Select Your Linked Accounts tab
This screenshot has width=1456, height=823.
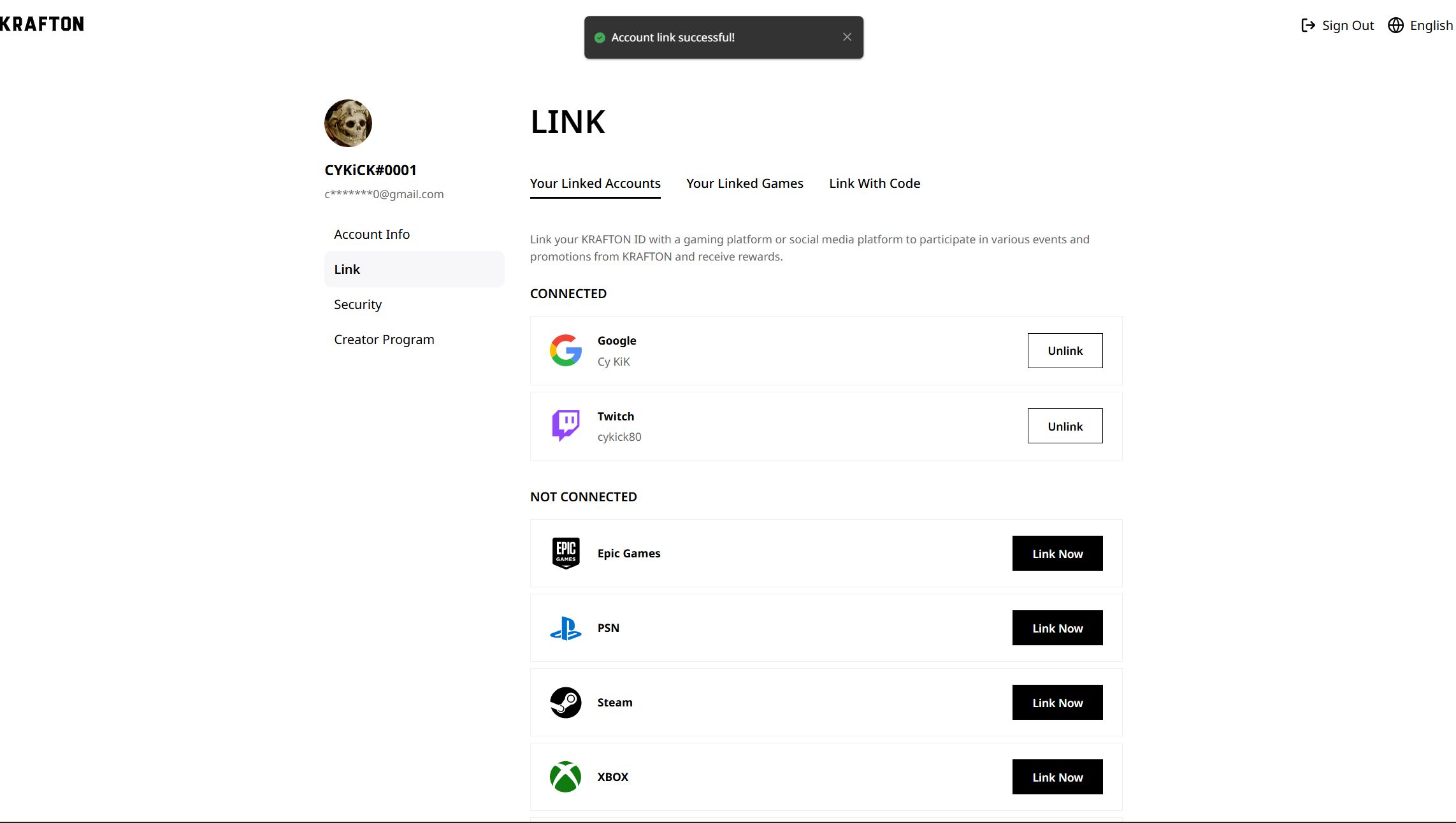pos(595,183)
